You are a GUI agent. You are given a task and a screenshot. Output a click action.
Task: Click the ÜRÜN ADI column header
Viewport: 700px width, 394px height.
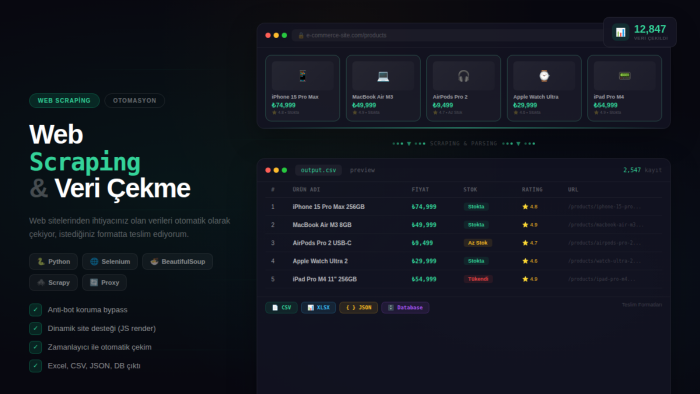(x=306, y=190)
